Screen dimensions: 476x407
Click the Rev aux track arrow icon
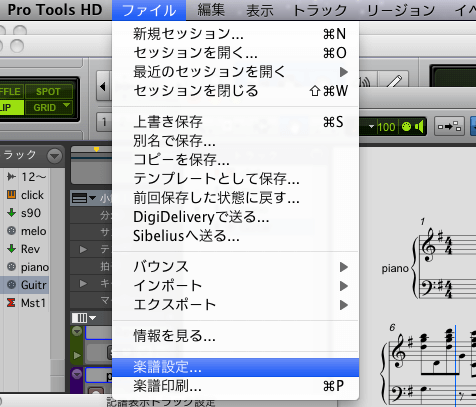tap(11, 249)
